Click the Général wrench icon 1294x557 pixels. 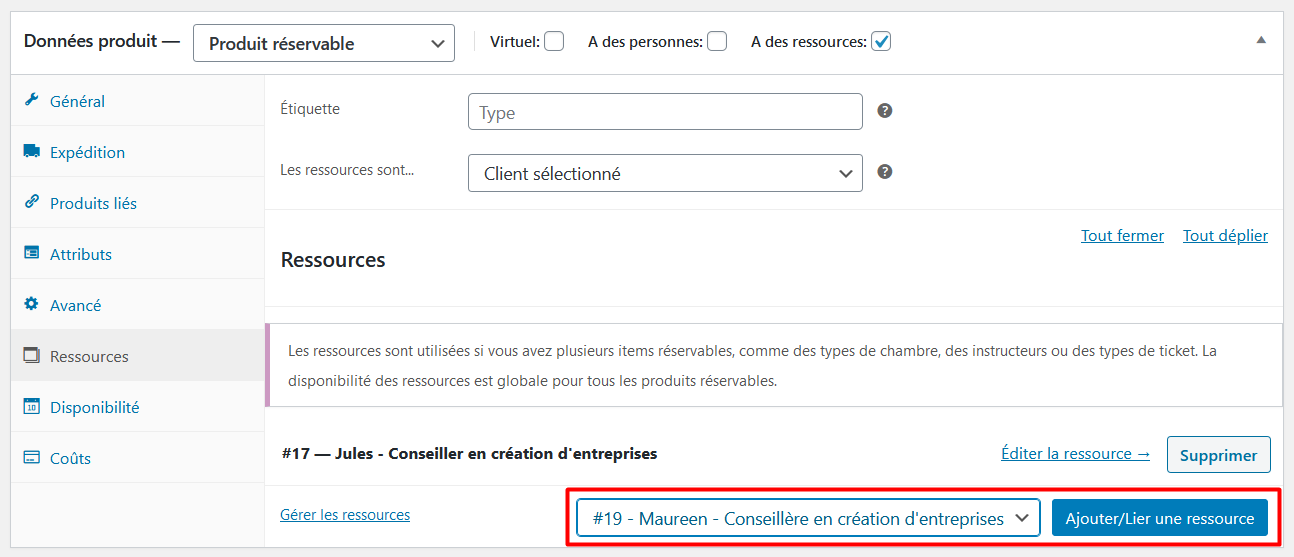coord(31,100)
